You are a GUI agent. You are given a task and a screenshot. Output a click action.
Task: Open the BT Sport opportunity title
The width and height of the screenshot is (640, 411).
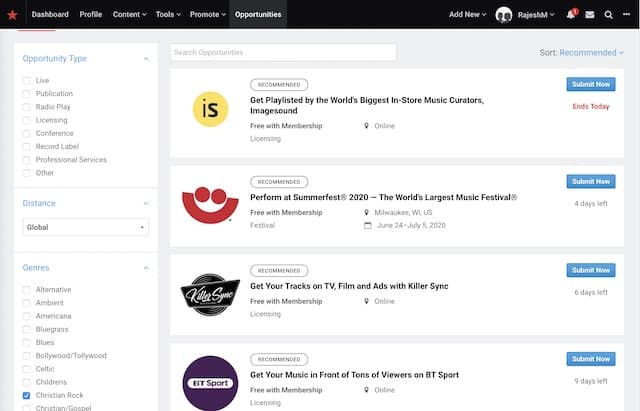[354, 375]
